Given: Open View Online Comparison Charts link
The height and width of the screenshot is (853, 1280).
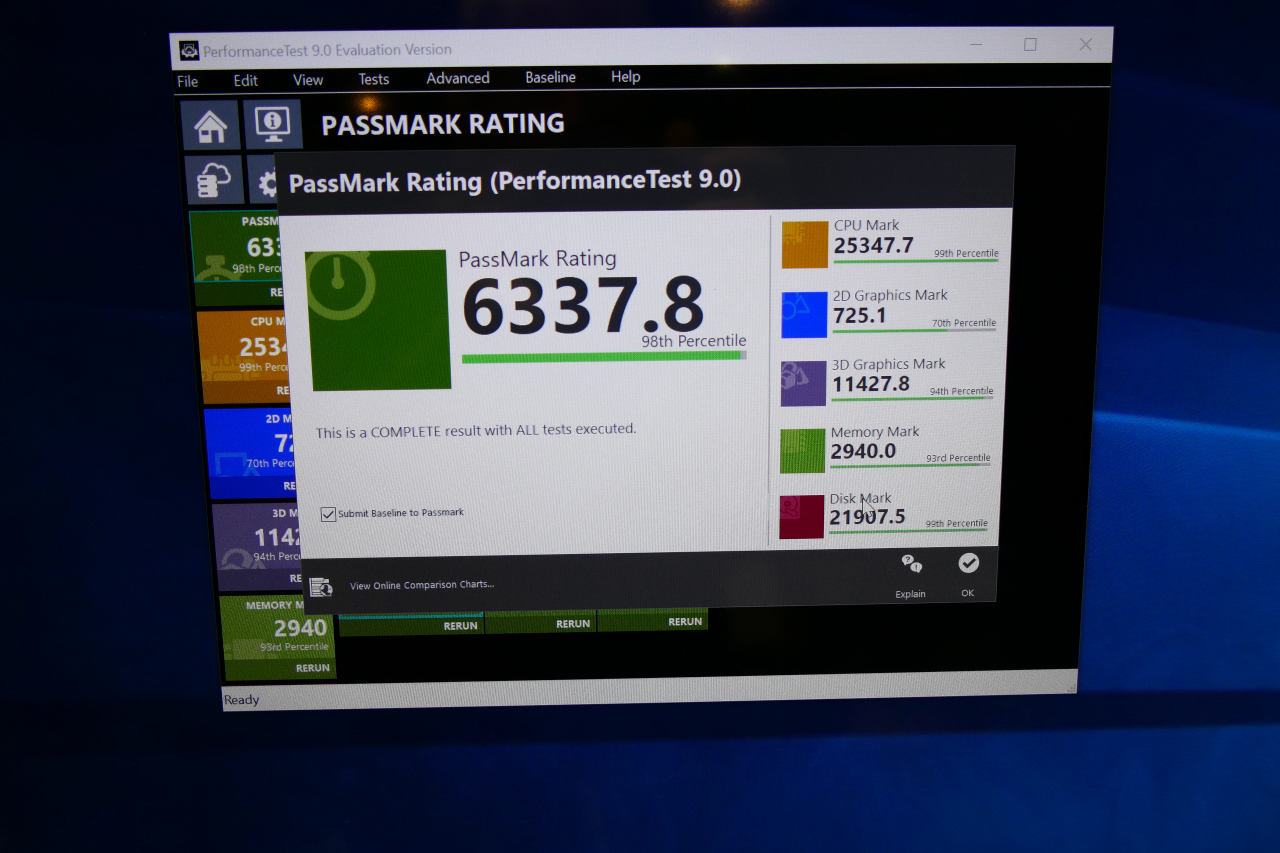Looking at the screenshot, I should point(422,585).
